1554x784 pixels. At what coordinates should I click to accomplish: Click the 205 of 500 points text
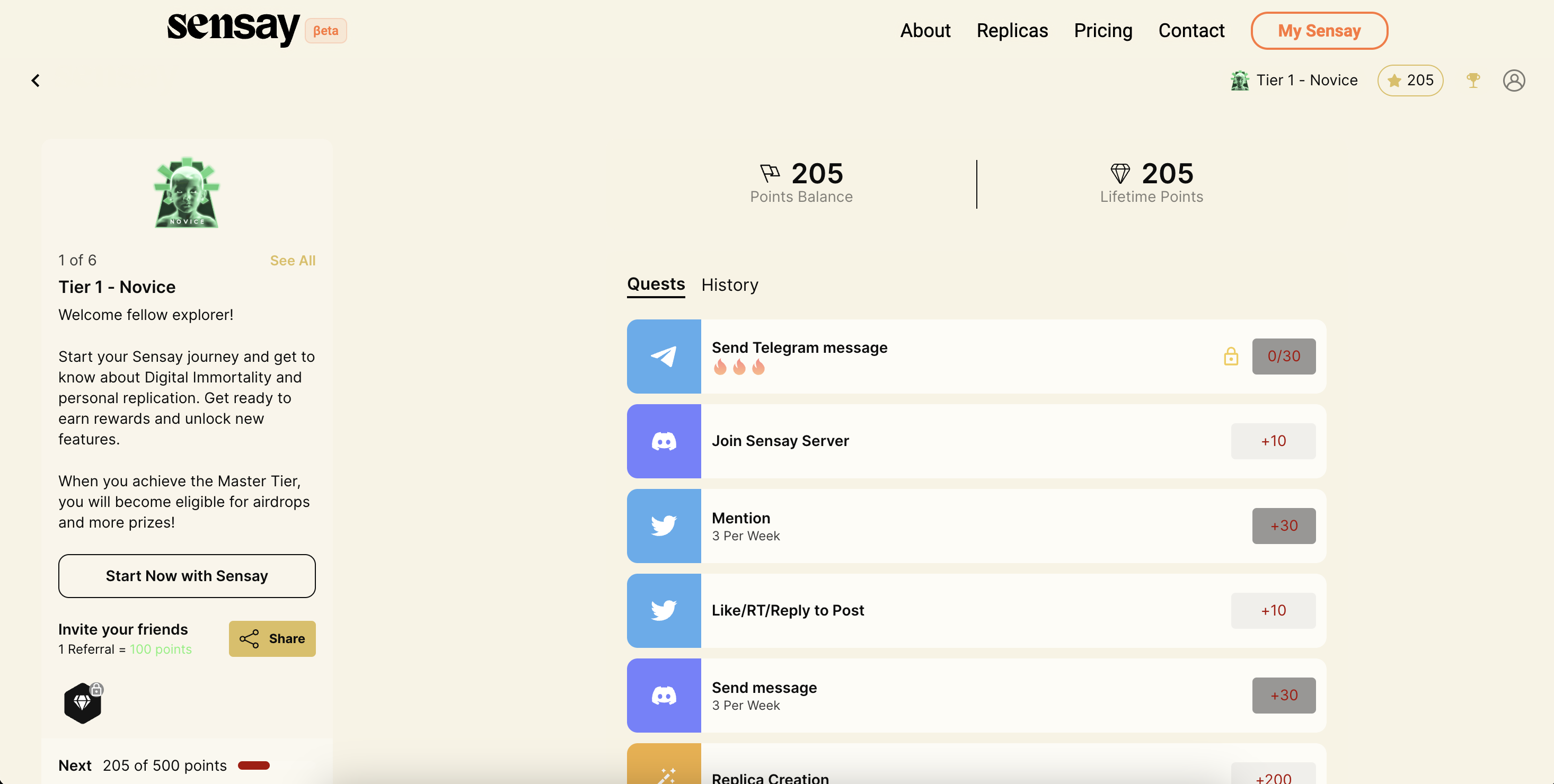[x=165, y=765]
